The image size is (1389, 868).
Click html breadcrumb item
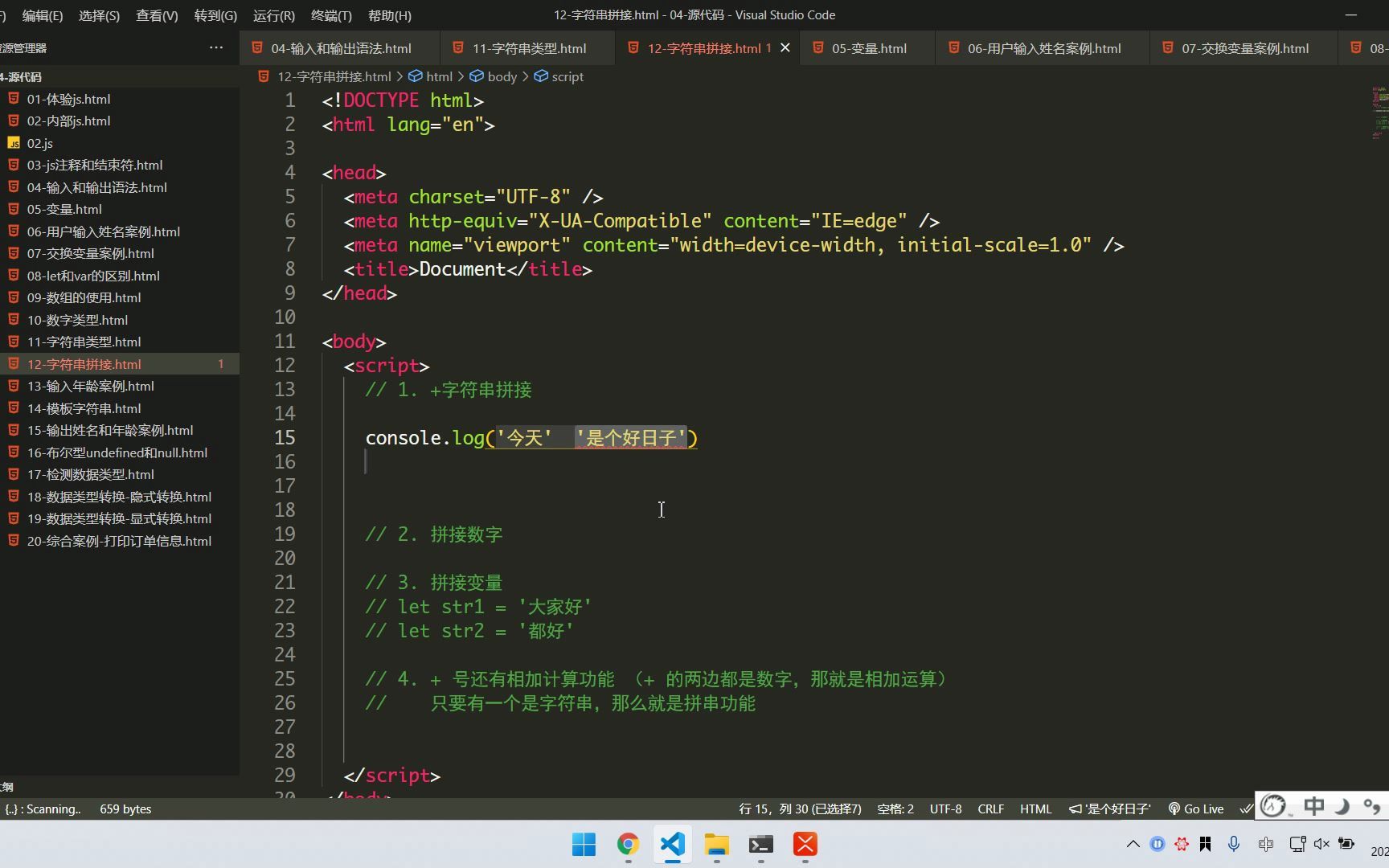coord(439,76)
